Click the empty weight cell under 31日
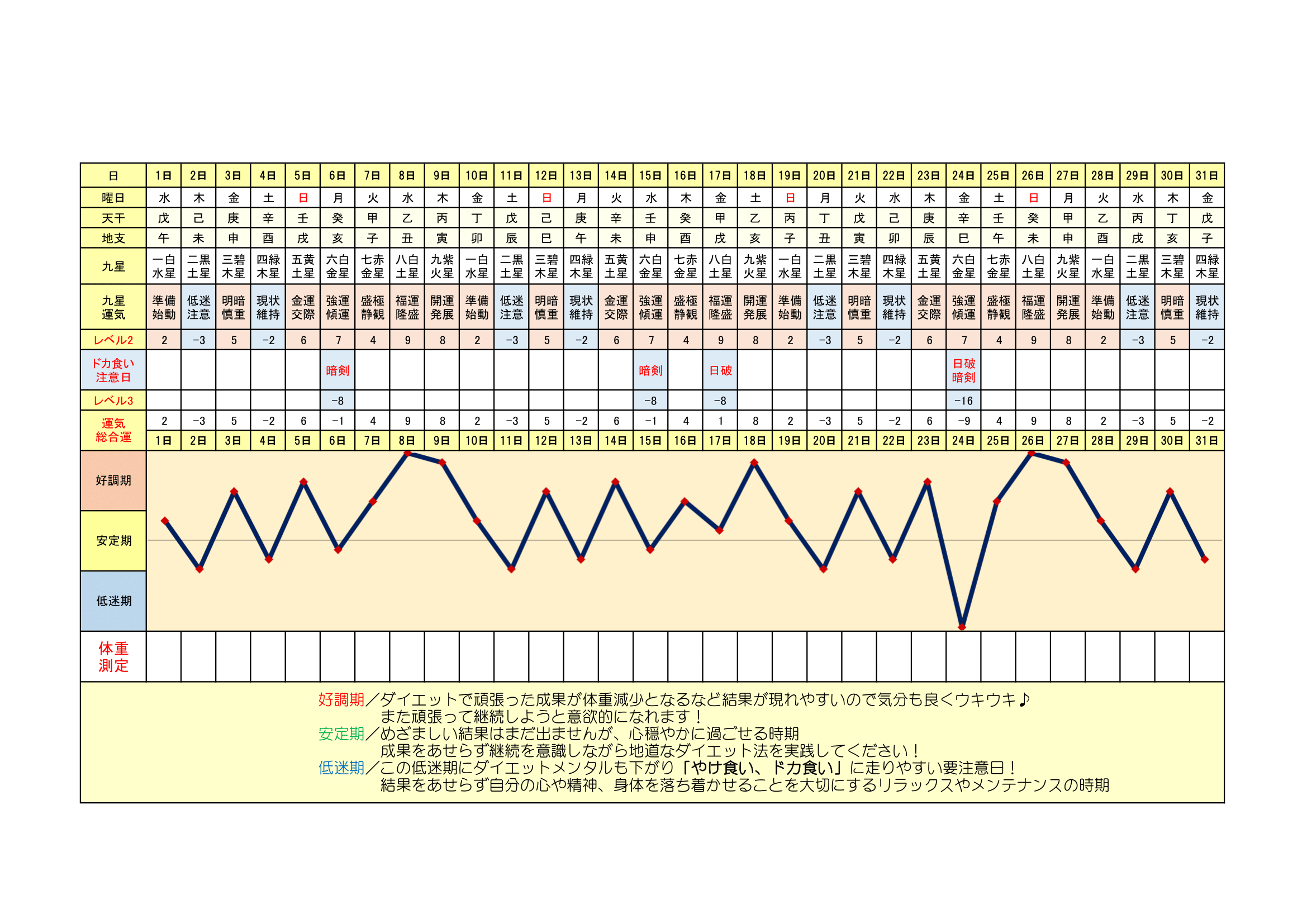1307x924 pixels. pyautogui.click(x=1206, y=656)
